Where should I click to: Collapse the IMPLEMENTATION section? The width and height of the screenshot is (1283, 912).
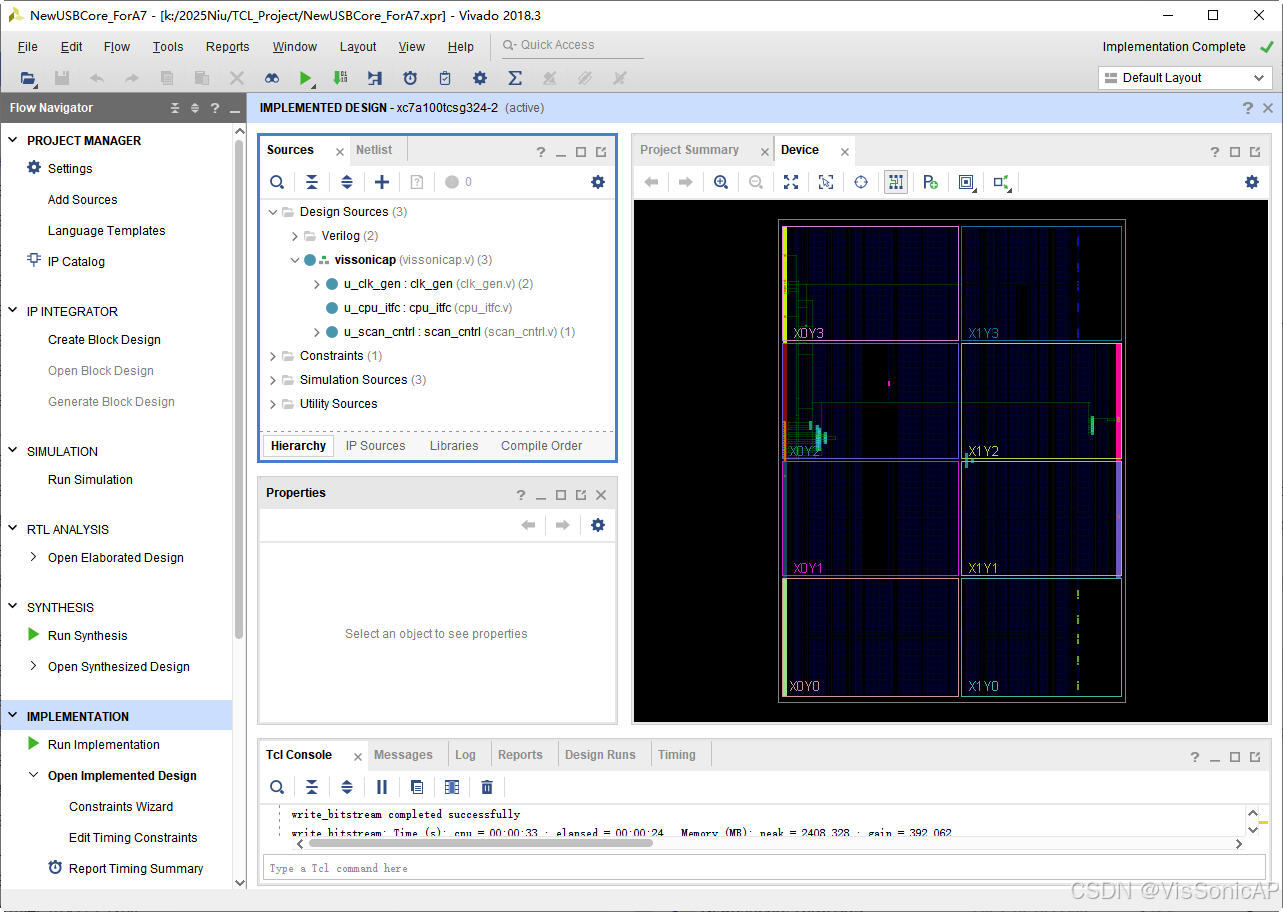click(13, 716)
